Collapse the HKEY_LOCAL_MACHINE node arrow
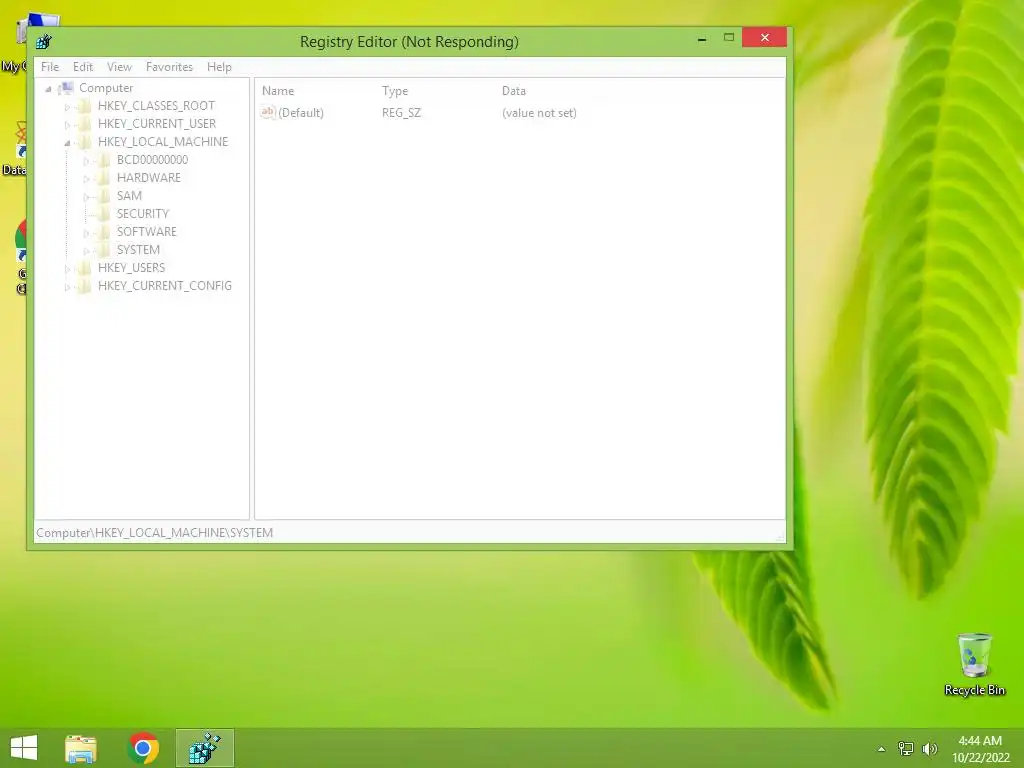 (x=67, y=142)
